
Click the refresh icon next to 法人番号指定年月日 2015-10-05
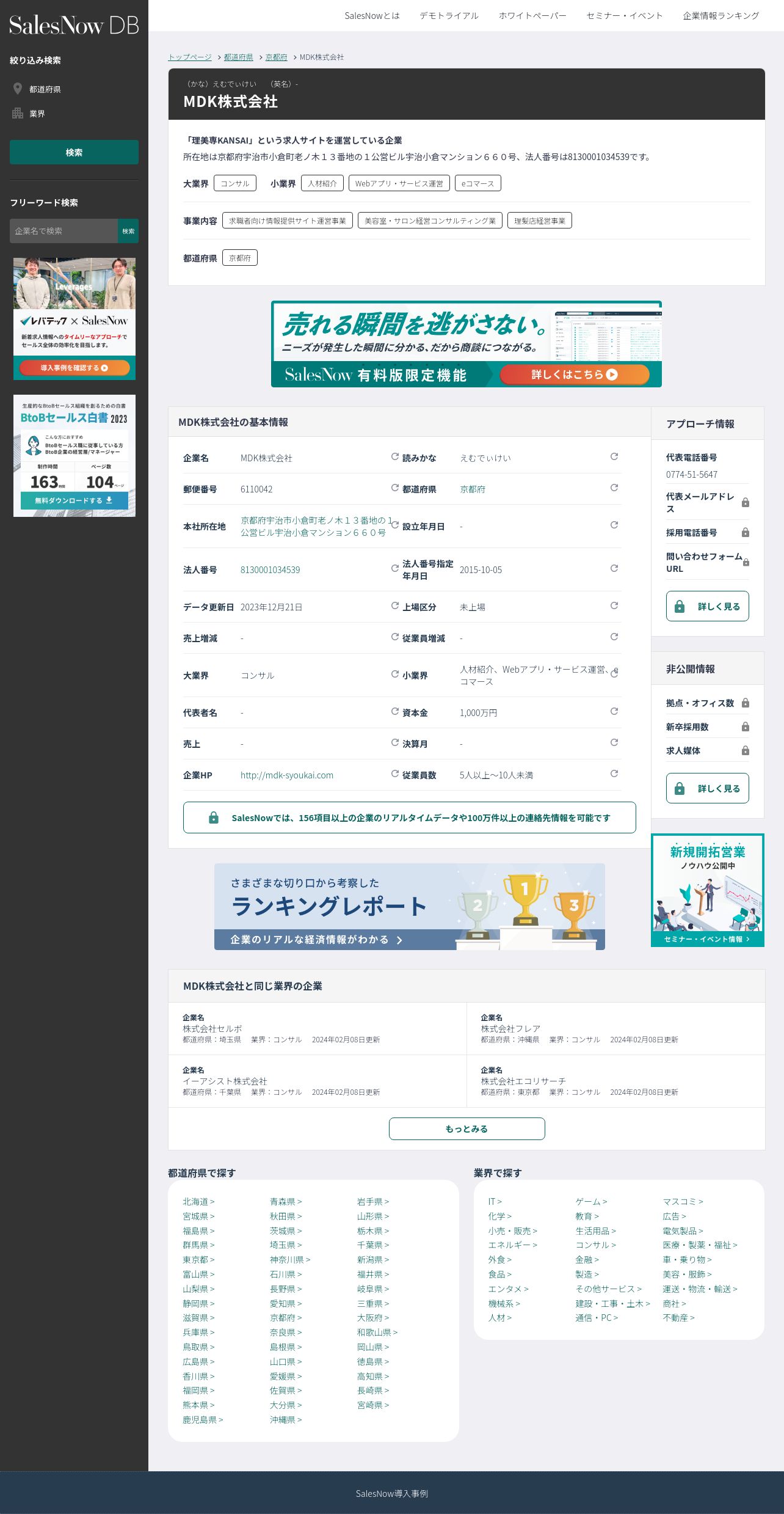click(614, 568)
